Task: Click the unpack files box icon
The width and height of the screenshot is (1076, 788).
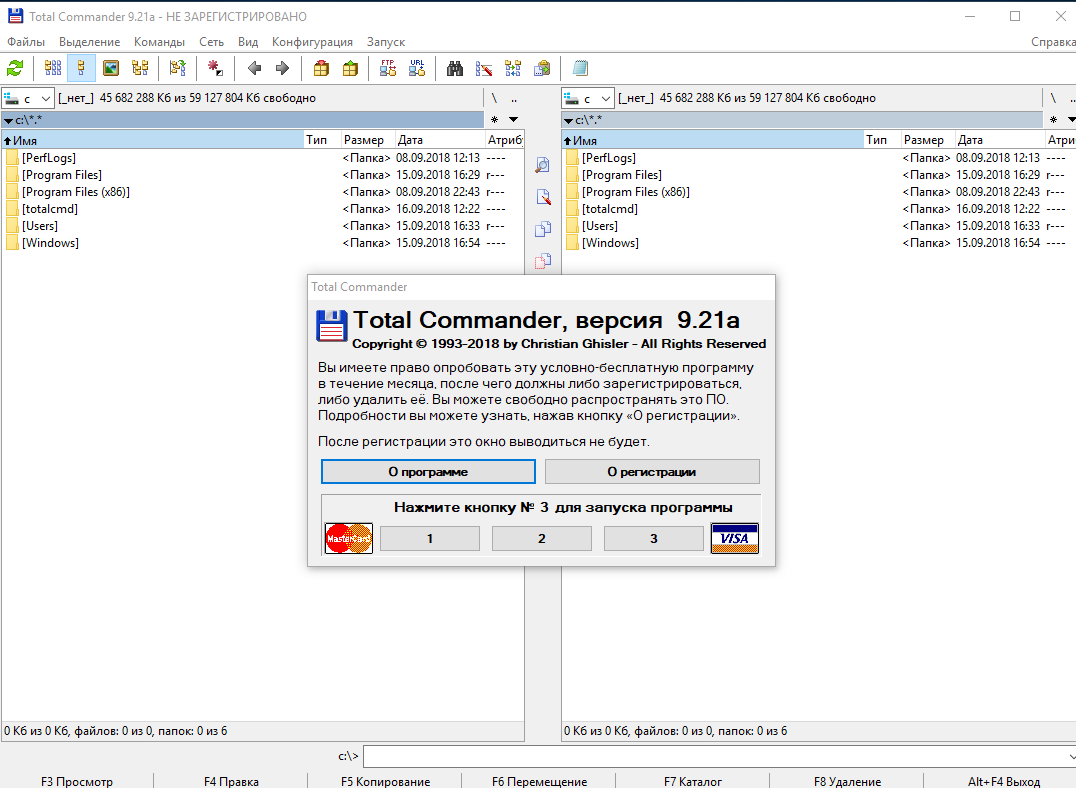Action: pos(350,68)
